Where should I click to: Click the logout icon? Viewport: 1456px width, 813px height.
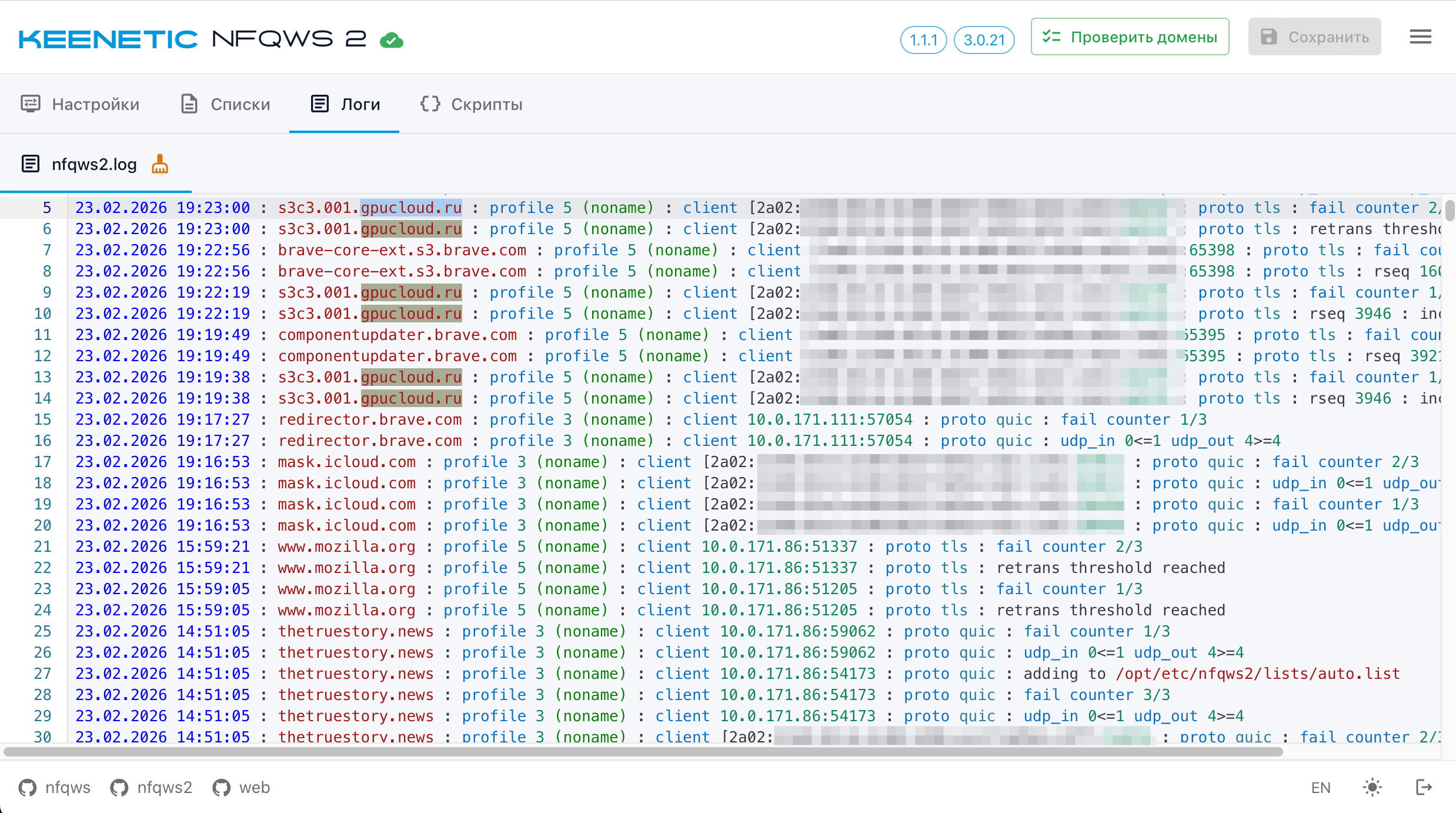click(1424, 787)
